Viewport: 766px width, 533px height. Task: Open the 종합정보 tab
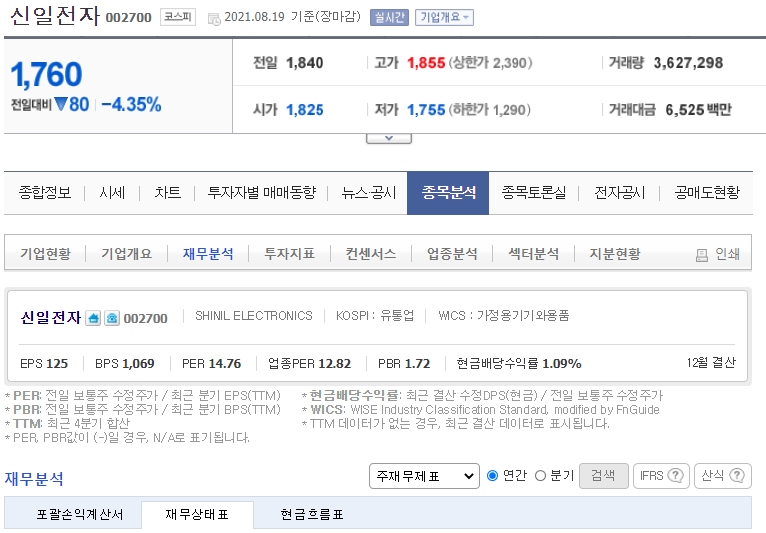[x=45, y=192]
